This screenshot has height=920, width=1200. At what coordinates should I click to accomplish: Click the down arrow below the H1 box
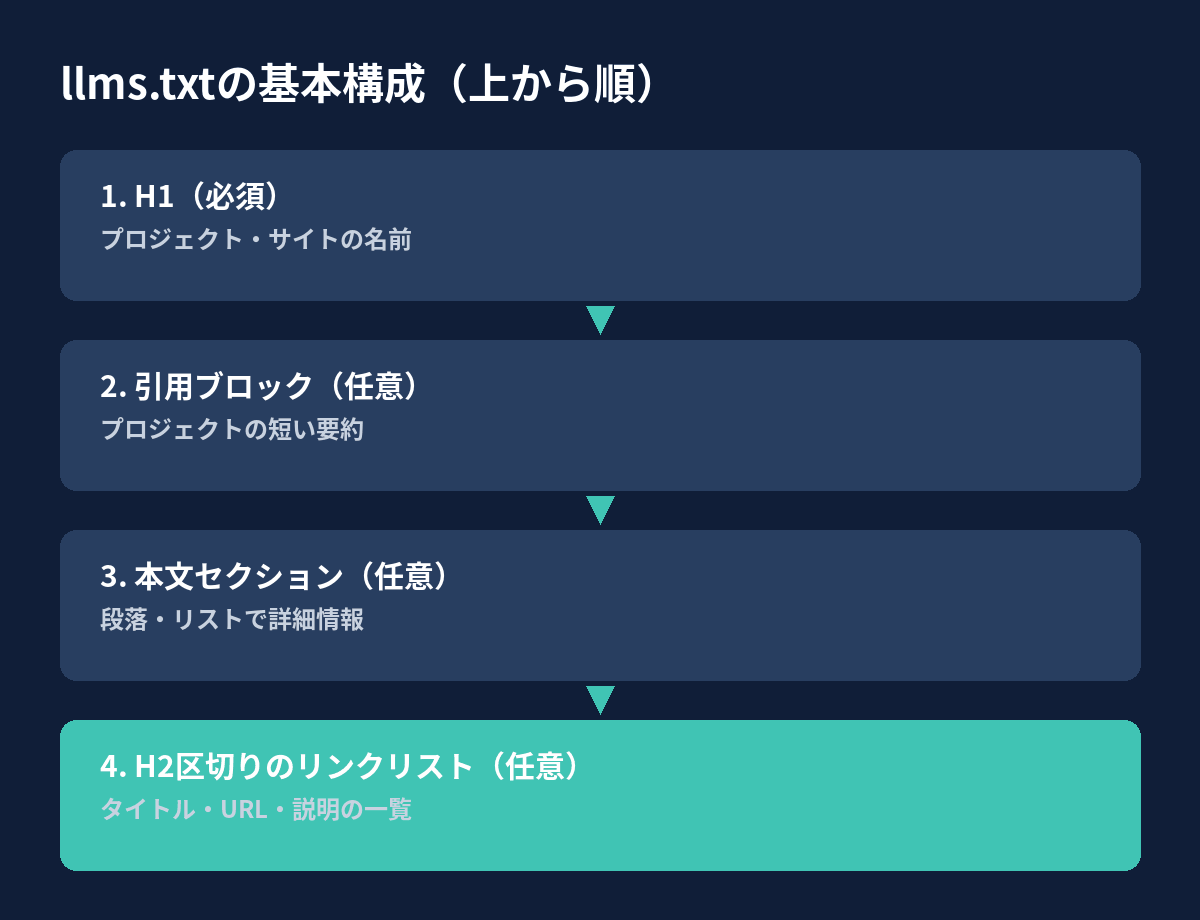click(x=600, y=320)
